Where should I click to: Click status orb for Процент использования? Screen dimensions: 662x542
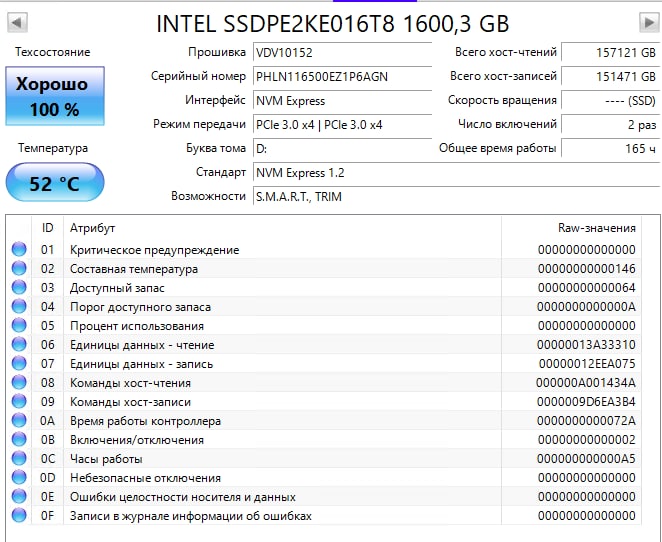click(x=19, y=325)
